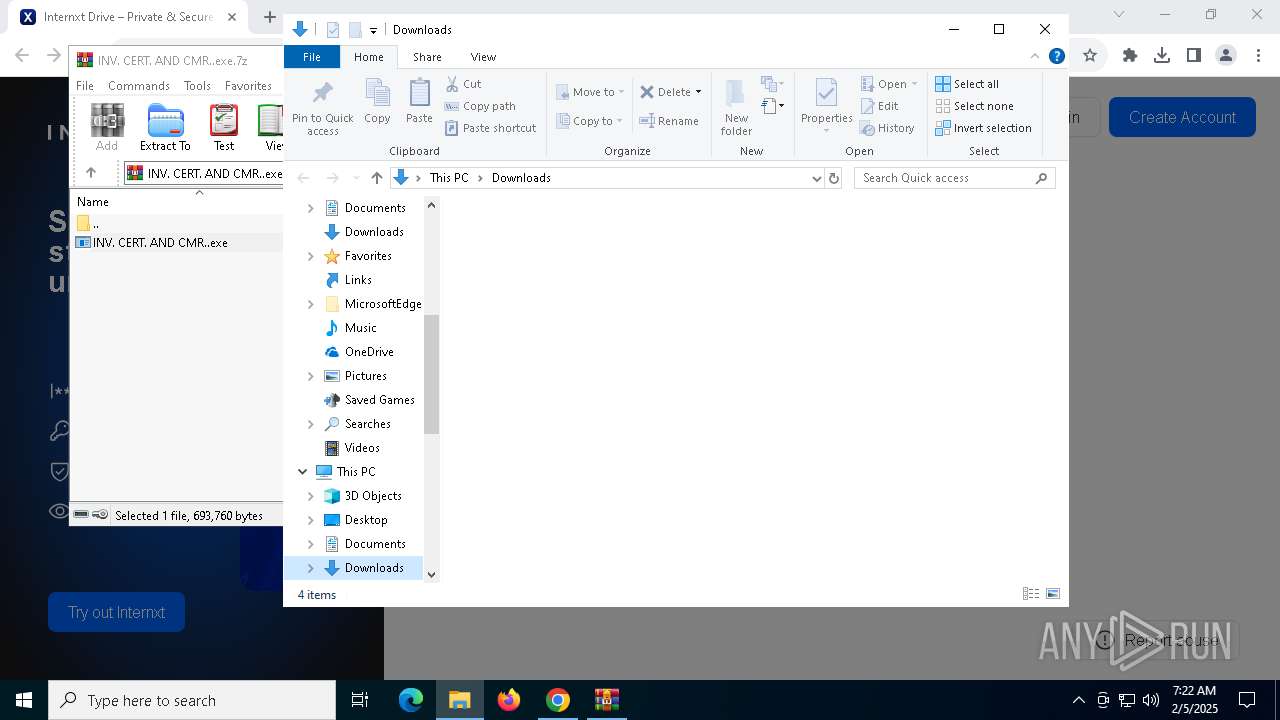Open Microsoft Edge from taskbar
1280x720 pixels.
[411, 700]
